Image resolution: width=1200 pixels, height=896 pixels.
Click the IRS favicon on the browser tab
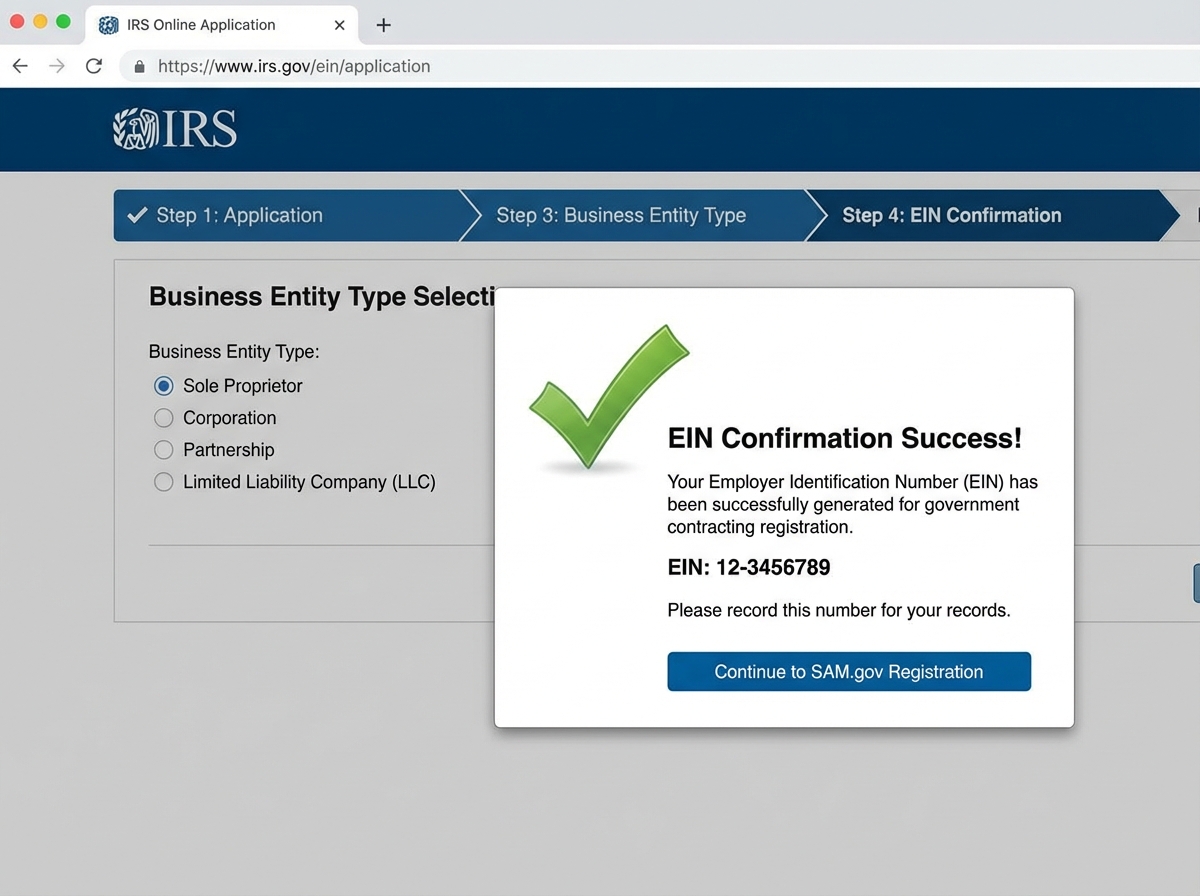pyautogui.click(x=107, y=24)
